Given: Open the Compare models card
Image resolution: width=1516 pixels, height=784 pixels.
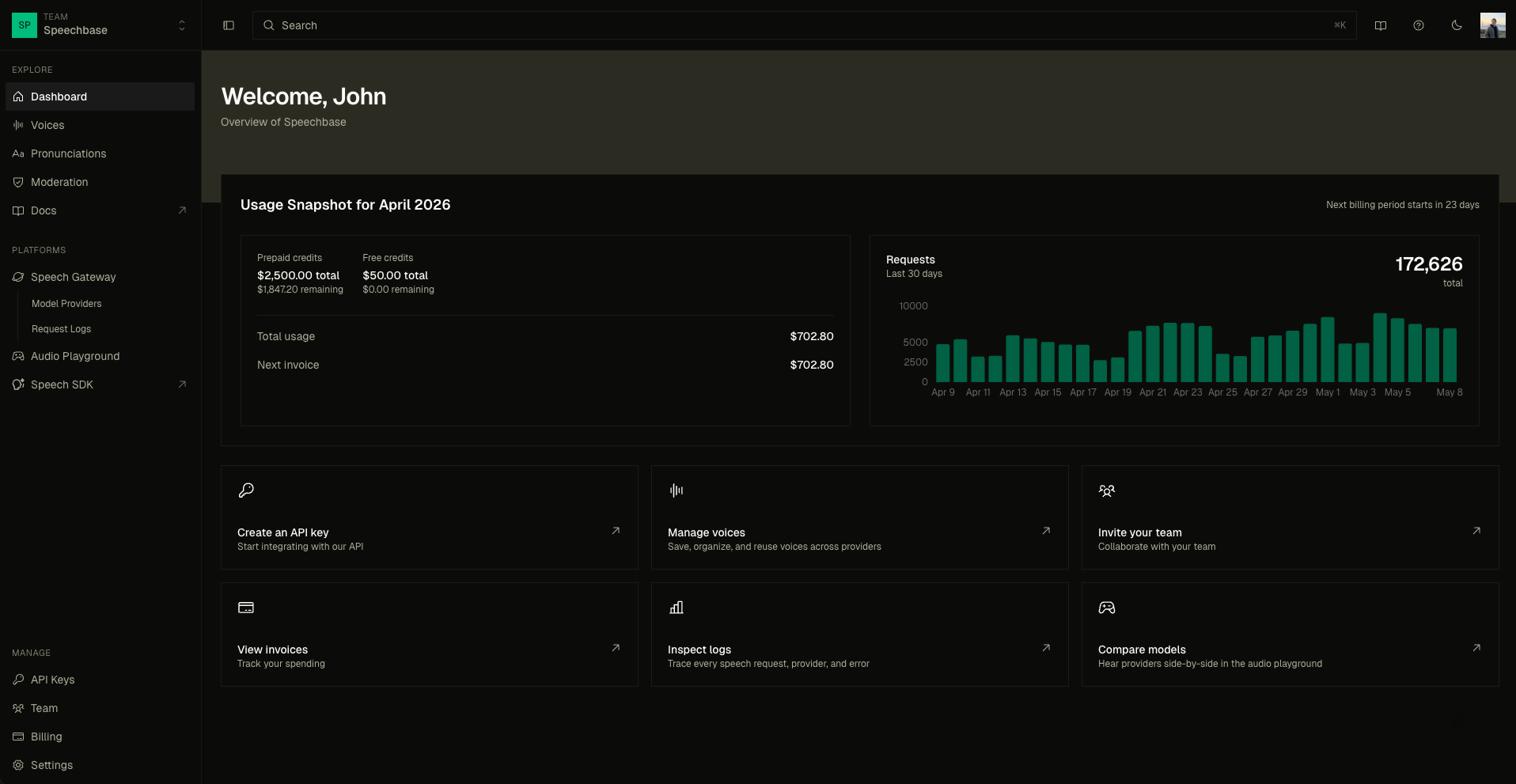Looking at the screenshot, I should (x=1290, y=634).
